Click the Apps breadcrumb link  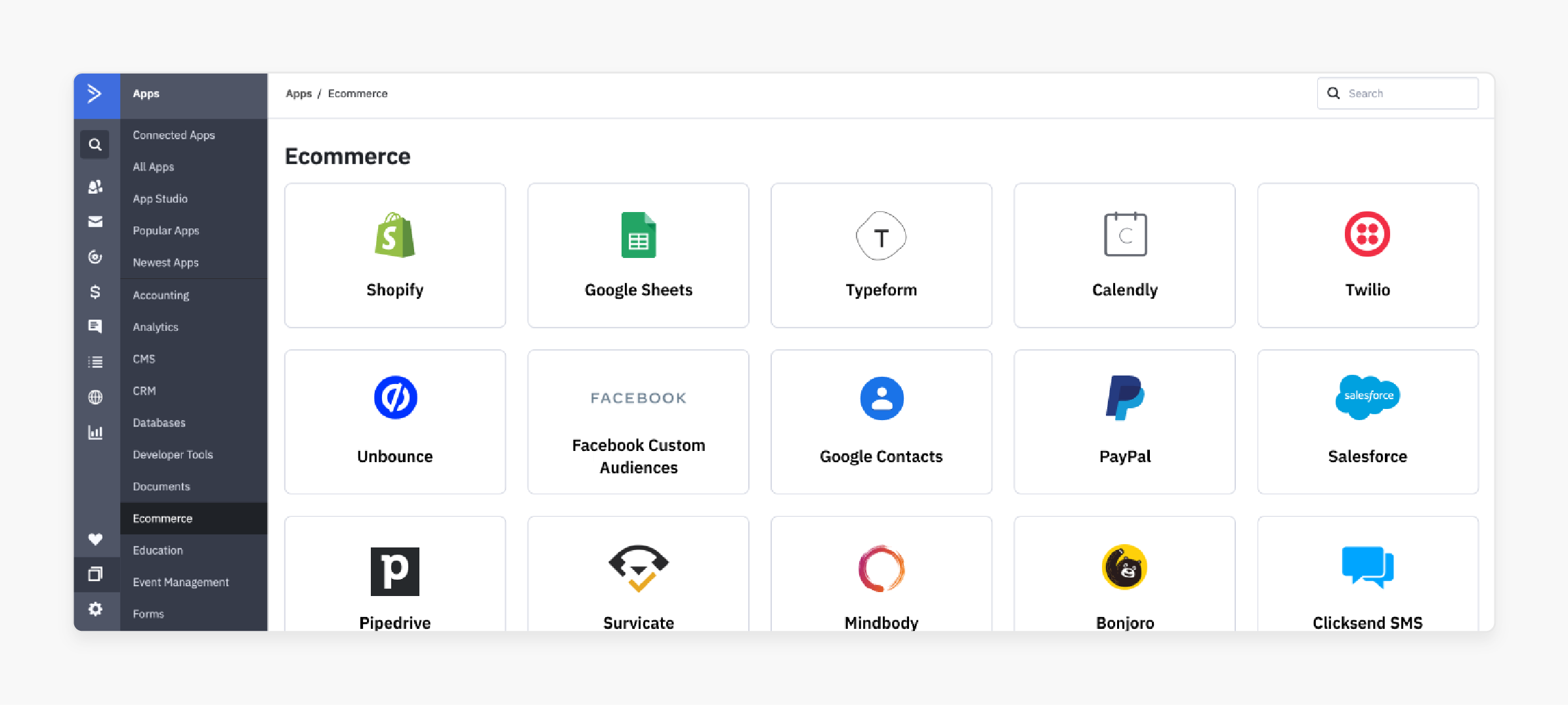(x=299, y=94)
